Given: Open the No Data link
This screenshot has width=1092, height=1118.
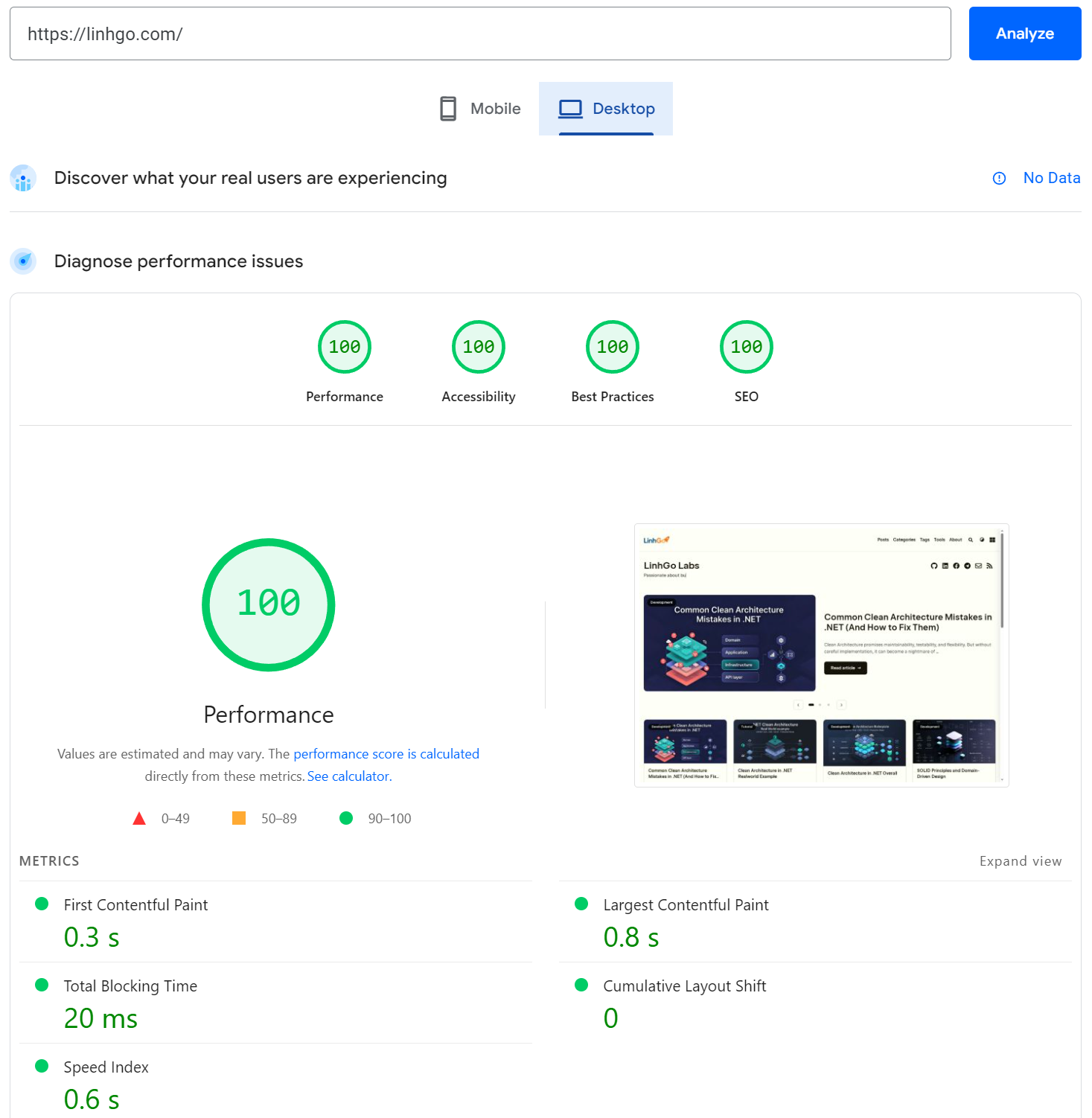Looking at the screenshot, I should tap(1051, 178).
